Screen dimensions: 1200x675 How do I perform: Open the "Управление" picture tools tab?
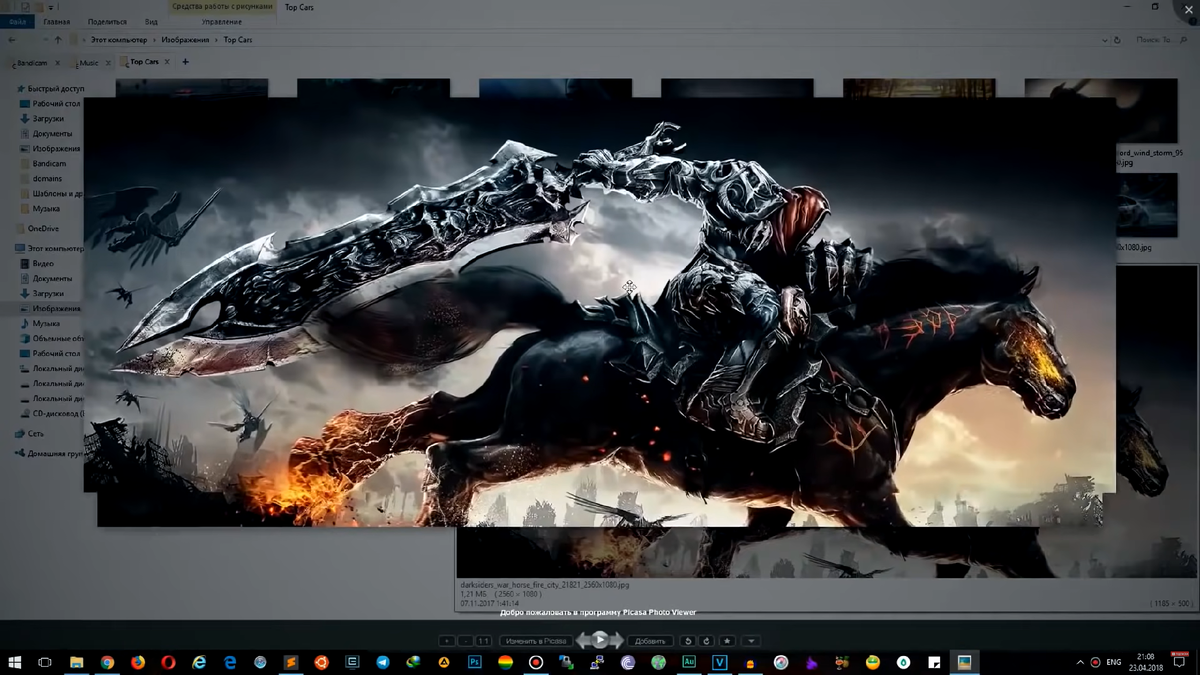(x=221, y=21)
